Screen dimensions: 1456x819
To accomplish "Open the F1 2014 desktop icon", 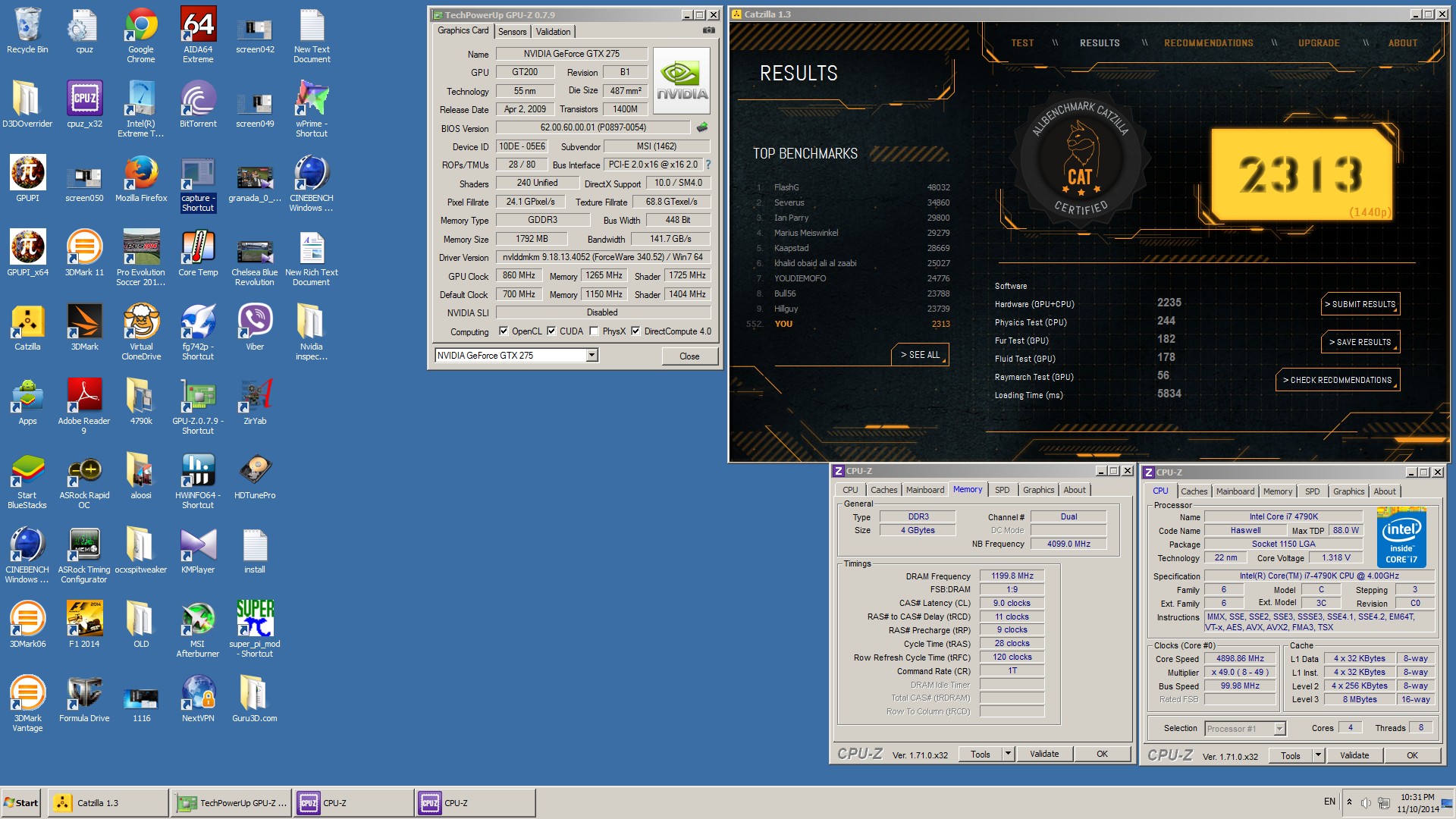I will 84,625.
